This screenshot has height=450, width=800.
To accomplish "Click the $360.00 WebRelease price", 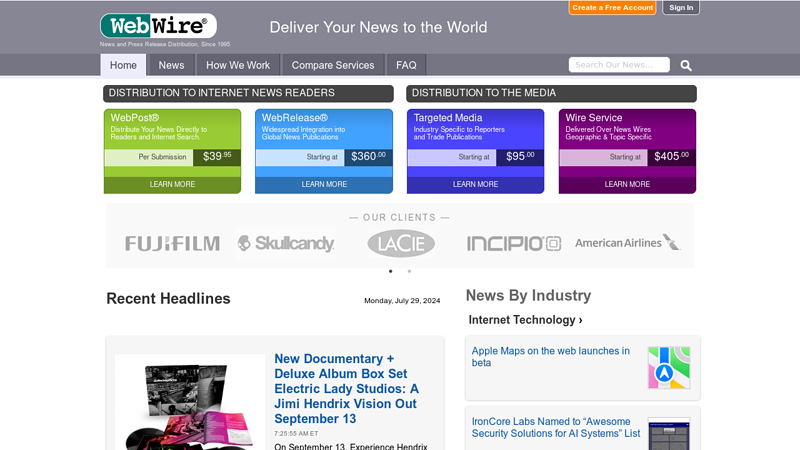I will 368,157.
